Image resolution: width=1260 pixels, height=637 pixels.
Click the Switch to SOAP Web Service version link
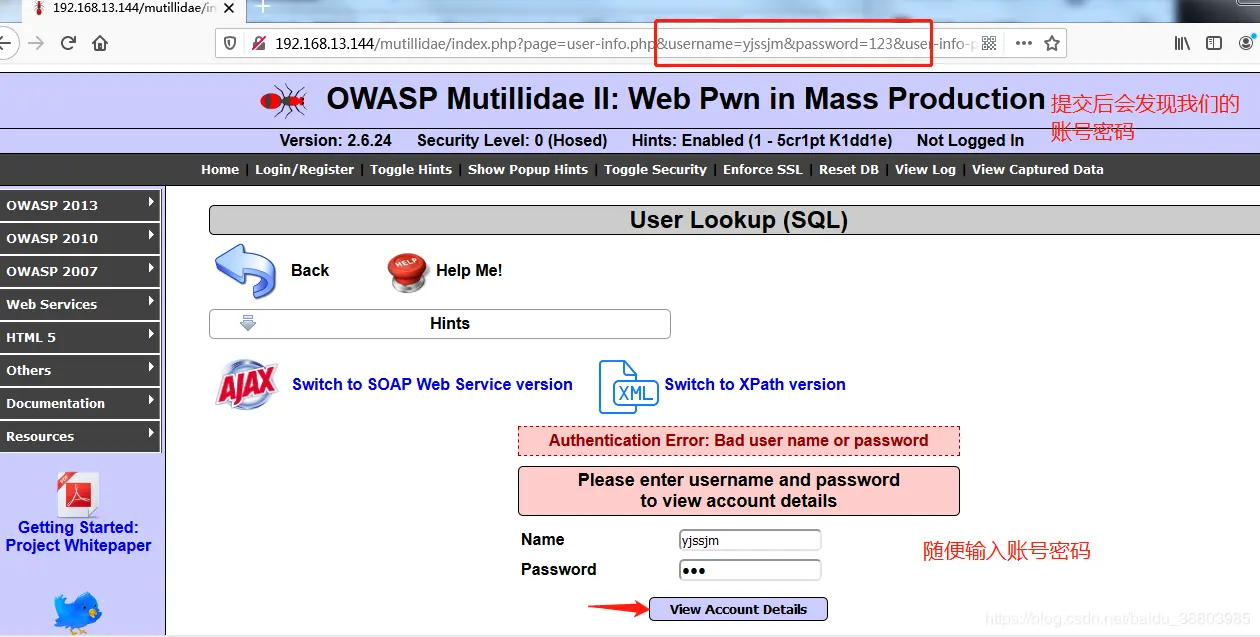coord(432,384)
